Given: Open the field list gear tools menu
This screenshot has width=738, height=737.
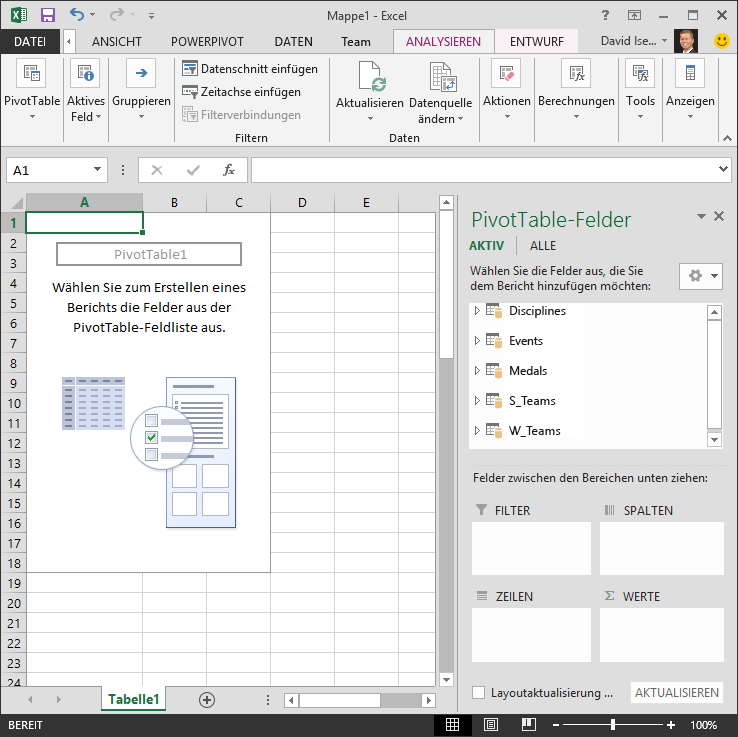Looking at the screenshot, I should [701, 276].
